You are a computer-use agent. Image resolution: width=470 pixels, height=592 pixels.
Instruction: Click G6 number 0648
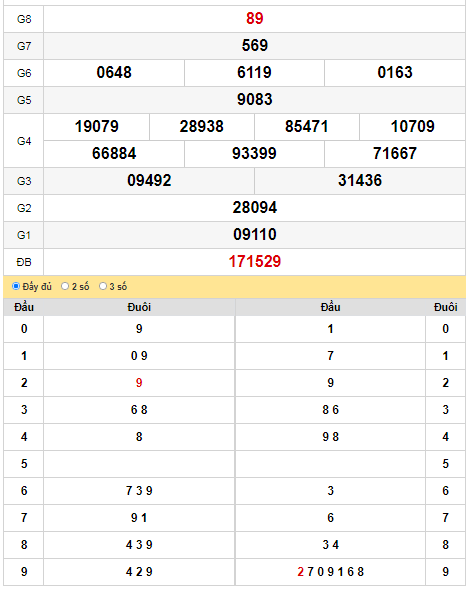[x=114, y=72]
